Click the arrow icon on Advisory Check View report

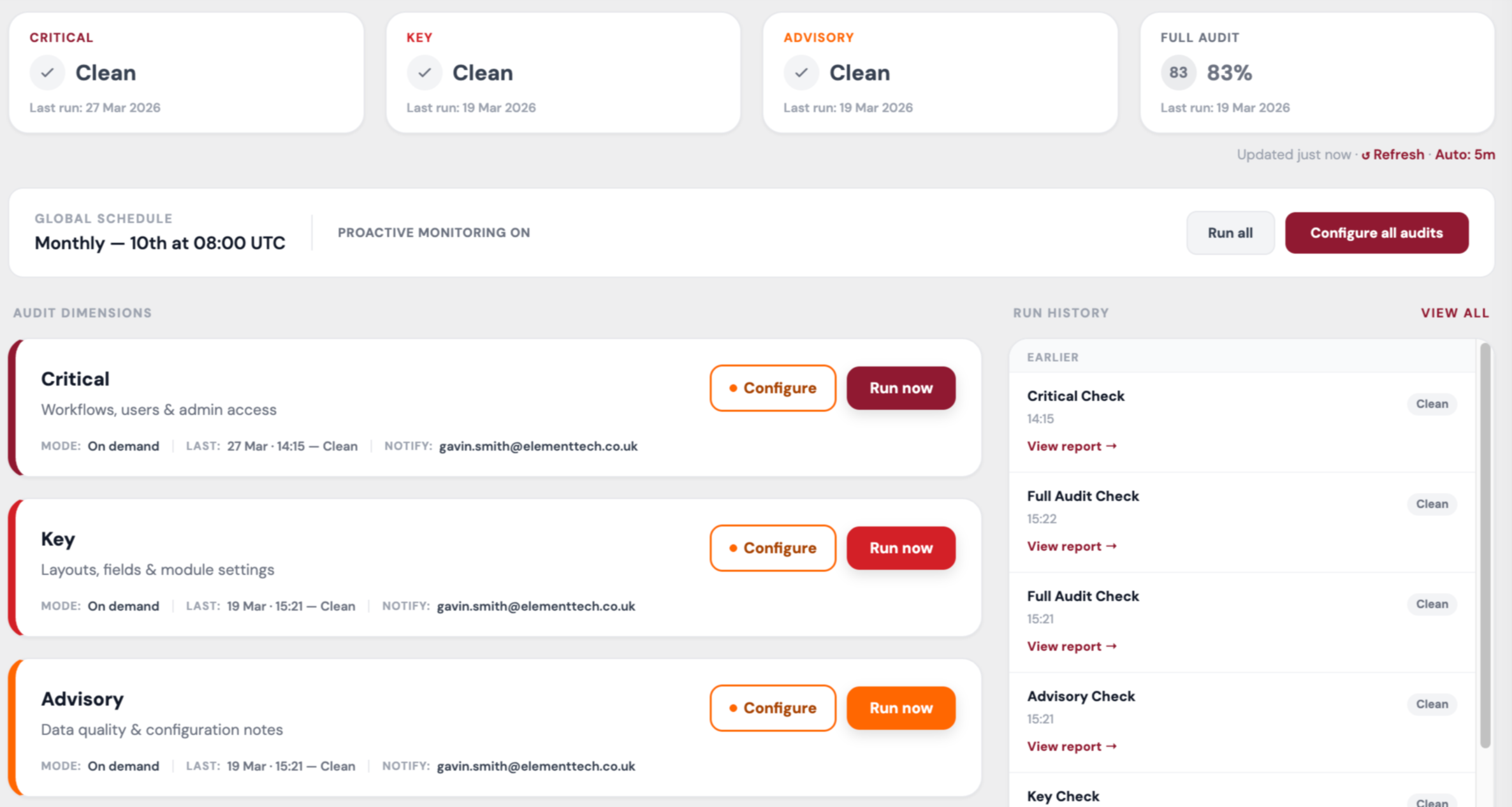tap(1112, 746)
